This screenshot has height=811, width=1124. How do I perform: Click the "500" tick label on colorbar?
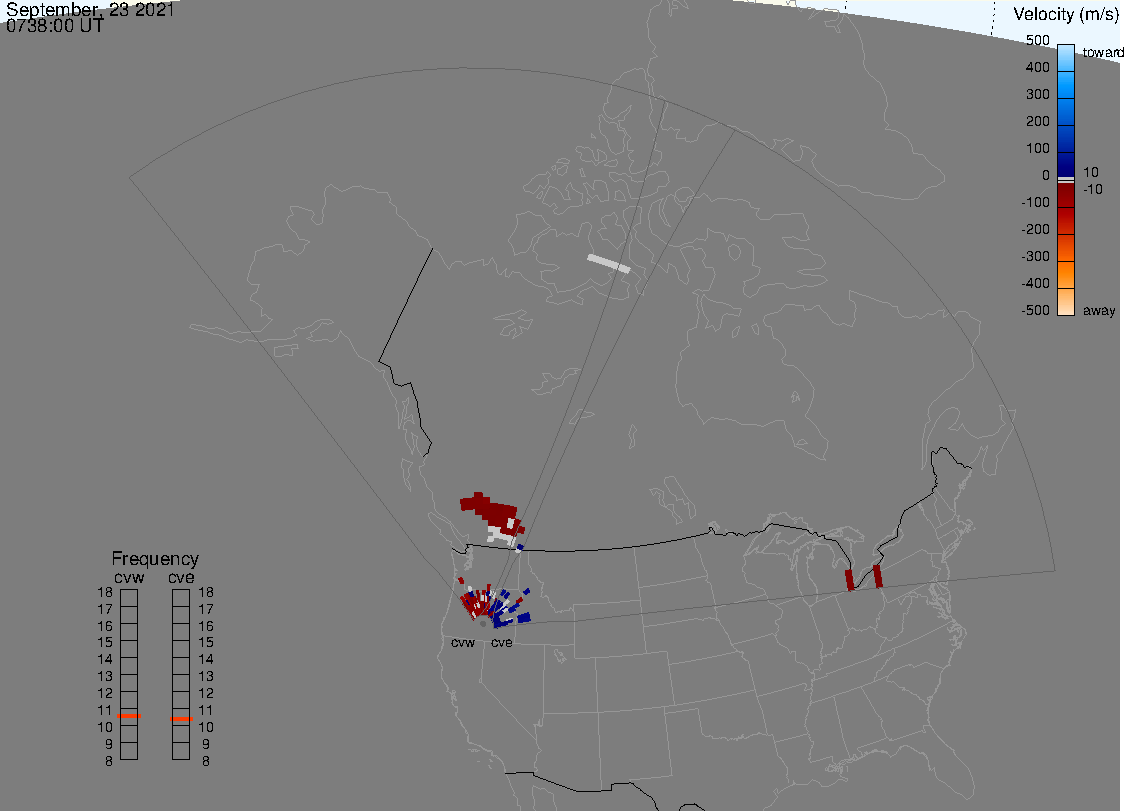click(x=1037, y=40)
